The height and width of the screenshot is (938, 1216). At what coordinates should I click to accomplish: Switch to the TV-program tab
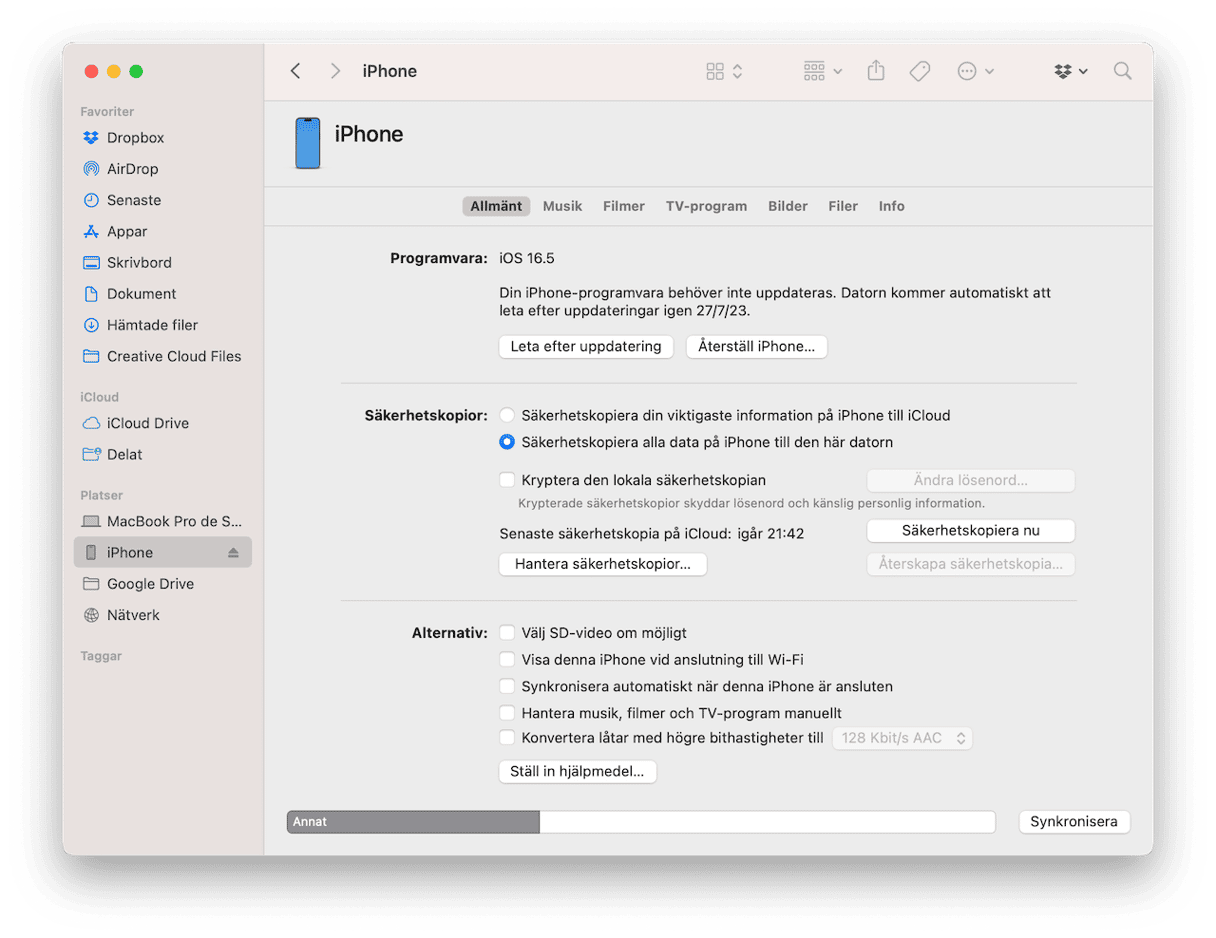[x=706, y=206]
